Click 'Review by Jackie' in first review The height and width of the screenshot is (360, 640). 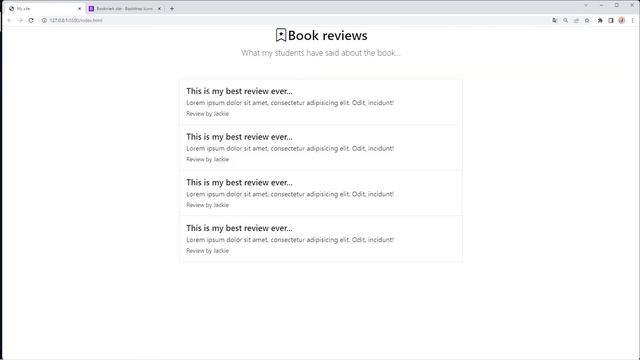[207, 114]
